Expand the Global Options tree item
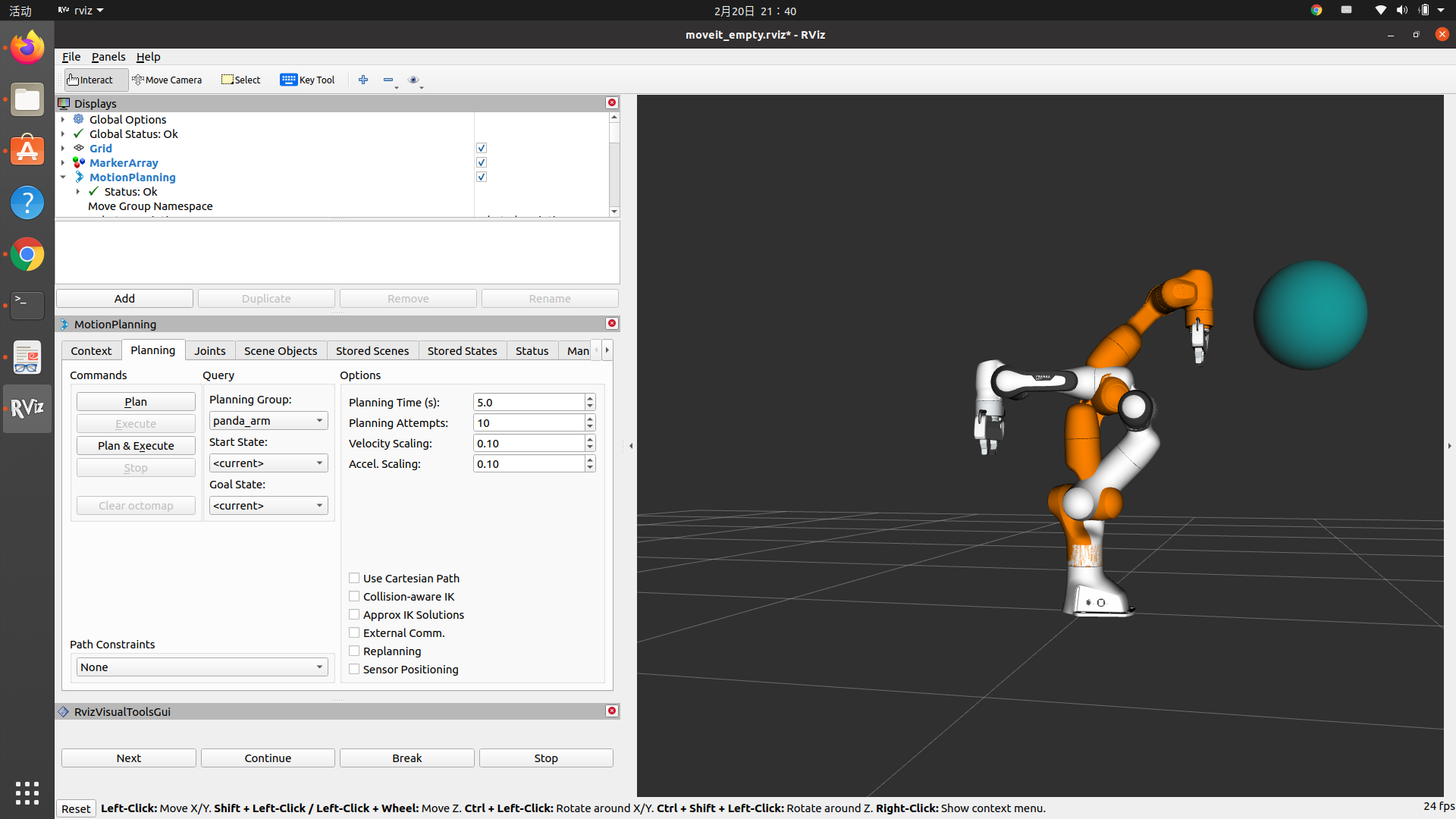 tap(63, 119)
